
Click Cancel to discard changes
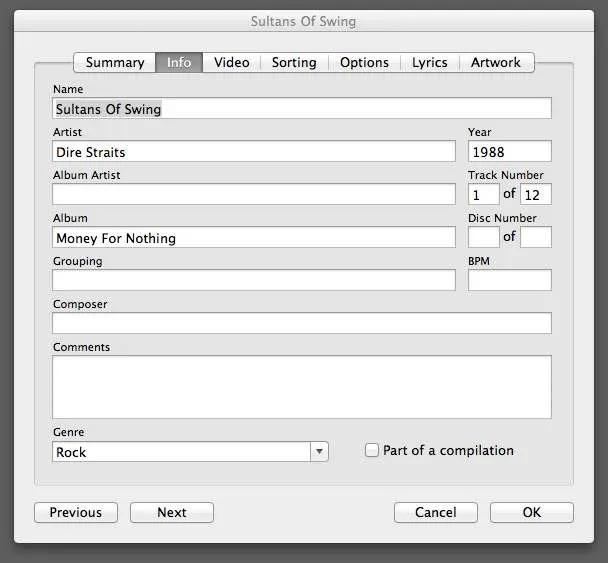[435, 512]
